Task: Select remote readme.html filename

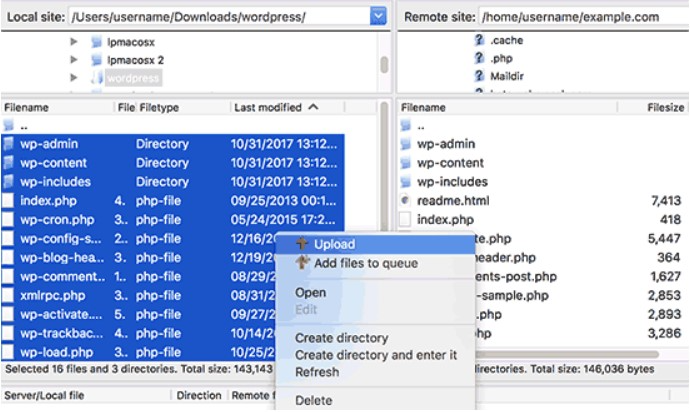Action: coord(453,200)
